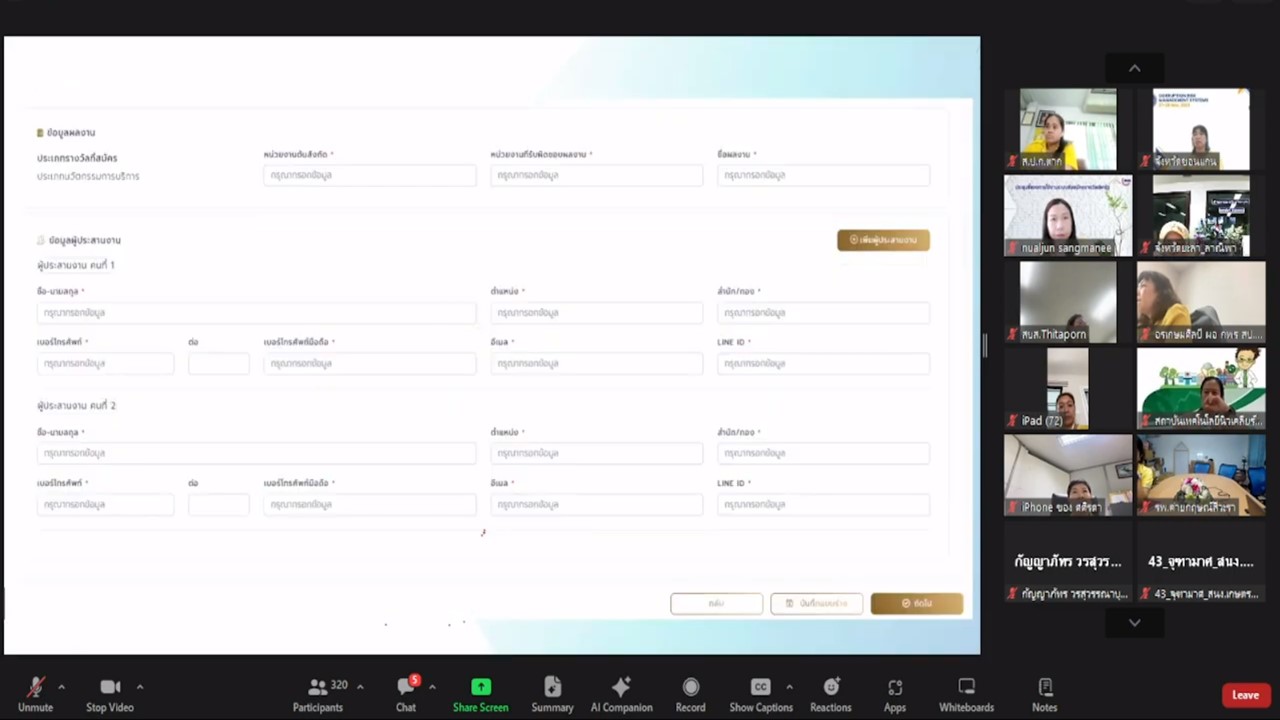Open the Whiteboards tool
Viewport: 1280px width, 720px height.
pyautogui.click(x=966, y=687)
